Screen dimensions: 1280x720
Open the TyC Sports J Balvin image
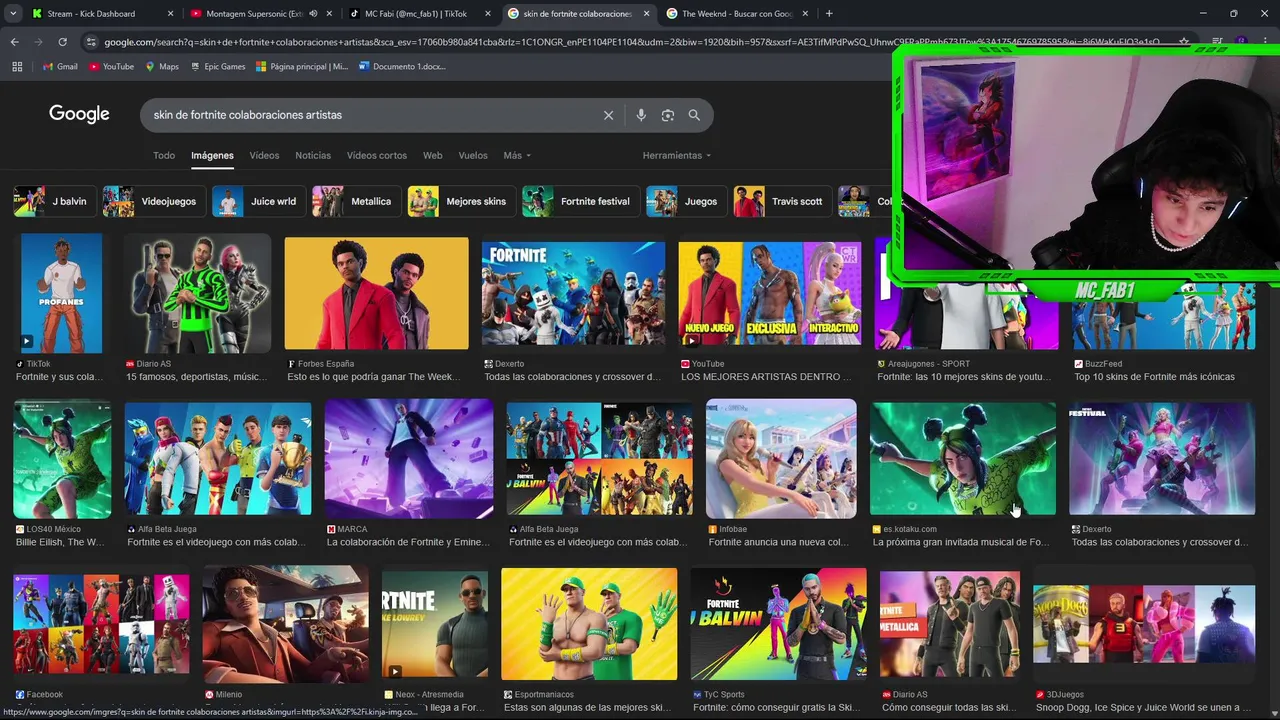point(778,625)
